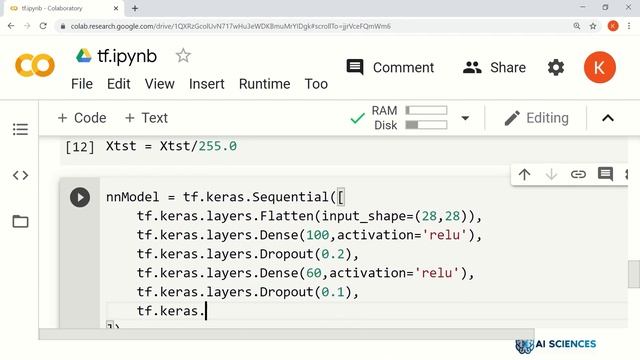The width and height of the screenshot is (640, 360).
Task: Open the K account avatar in Colab
Action: [x=600, y=67]
